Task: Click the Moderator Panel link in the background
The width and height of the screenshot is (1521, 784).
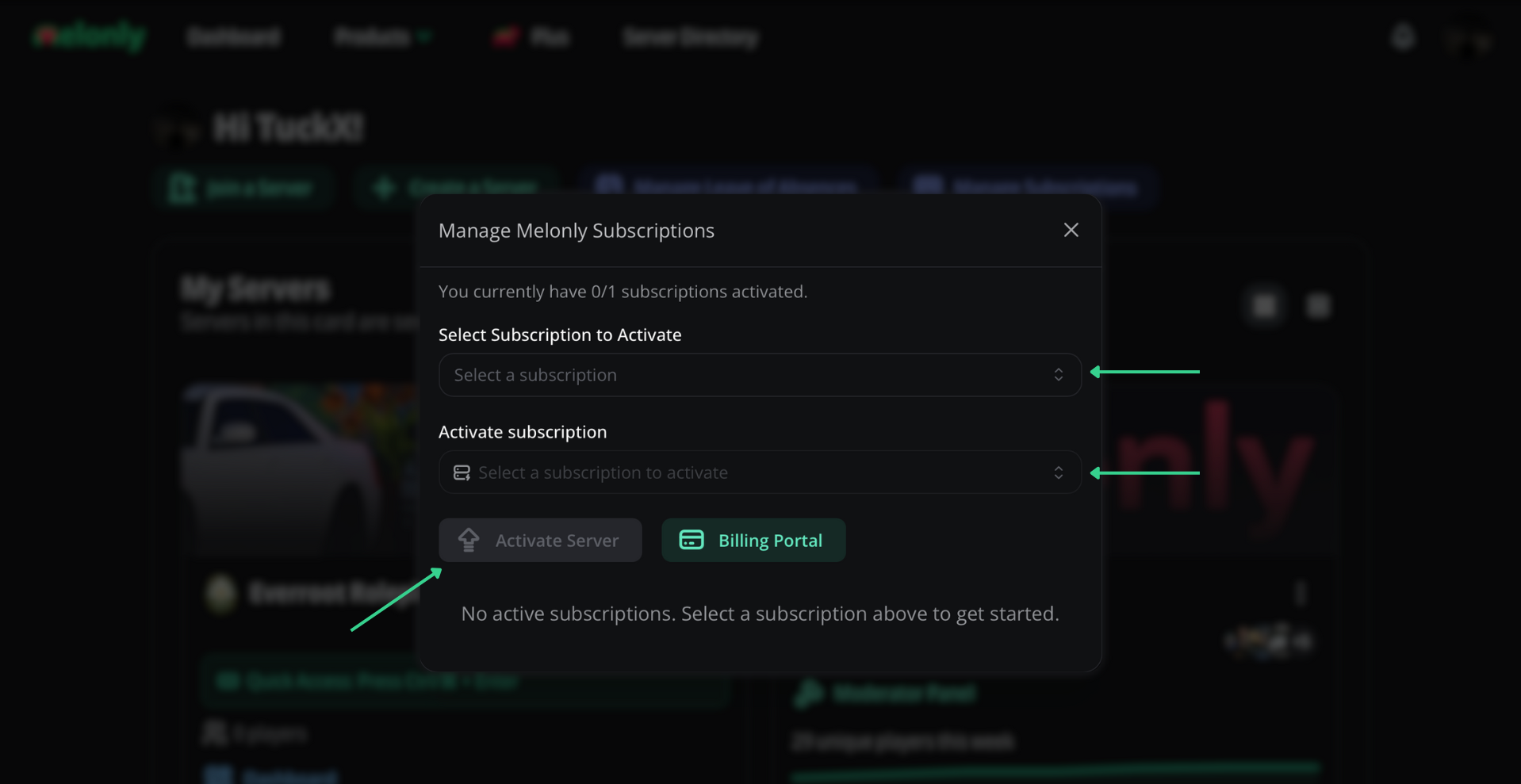Action: click(x=885, y=694)
